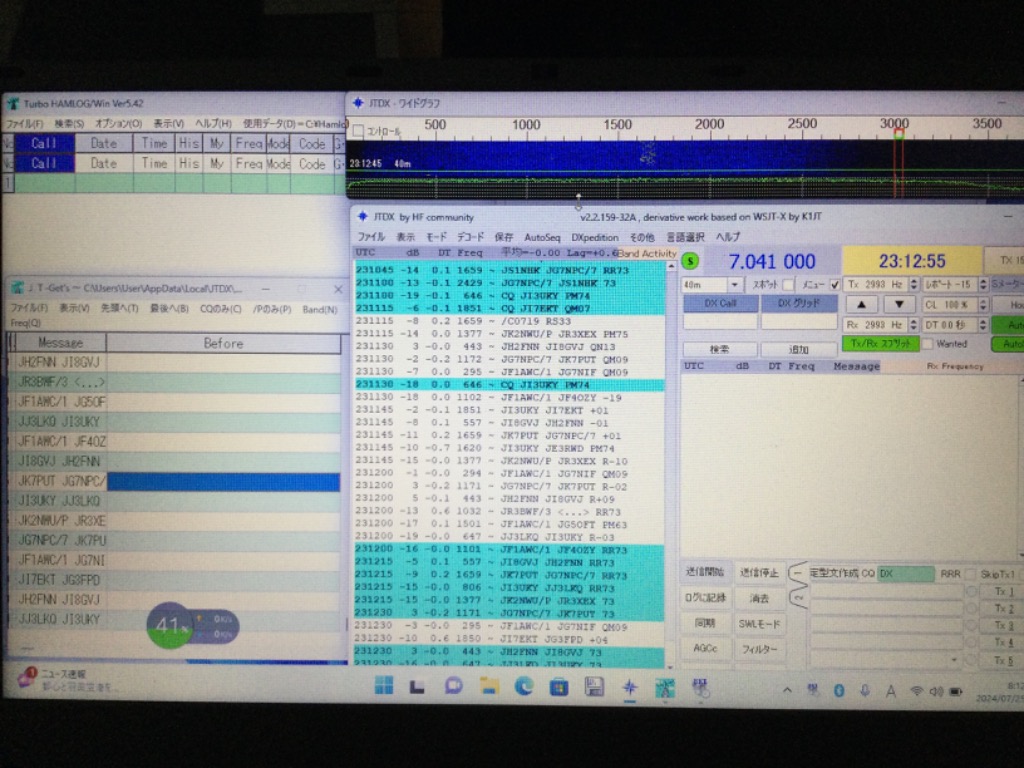Click the Call column header in HAMLOG
The height and width of the screenshot is (768, 1024).
pos(44,143)
